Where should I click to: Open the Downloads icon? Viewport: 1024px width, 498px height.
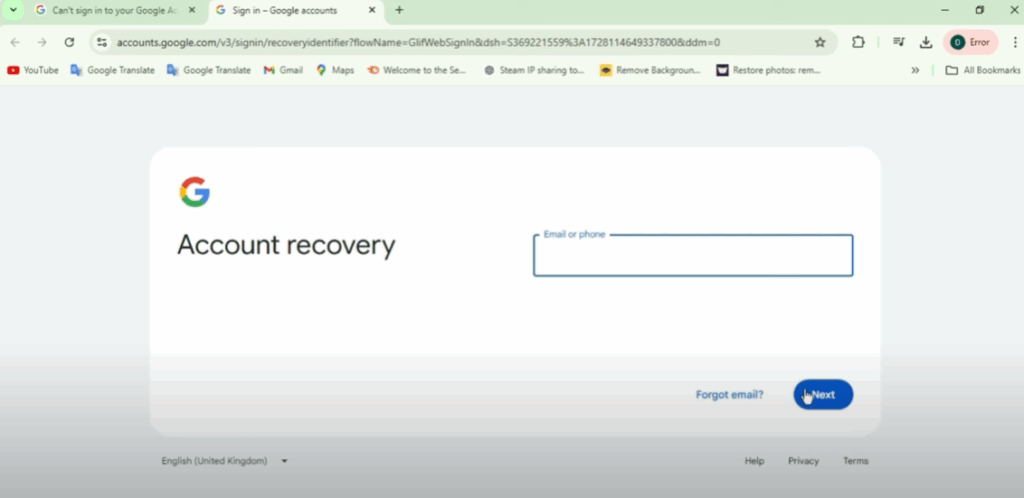(925, 42)
